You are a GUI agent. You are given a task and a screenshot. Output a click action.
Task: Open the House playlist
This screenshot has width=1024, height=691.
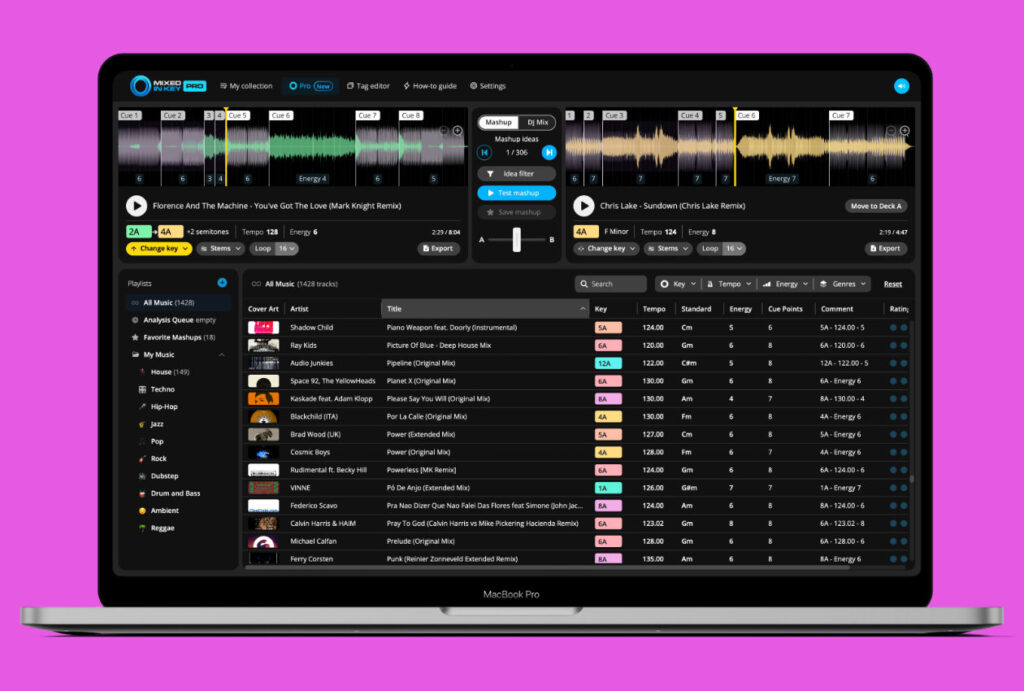[x=169, y=372]
